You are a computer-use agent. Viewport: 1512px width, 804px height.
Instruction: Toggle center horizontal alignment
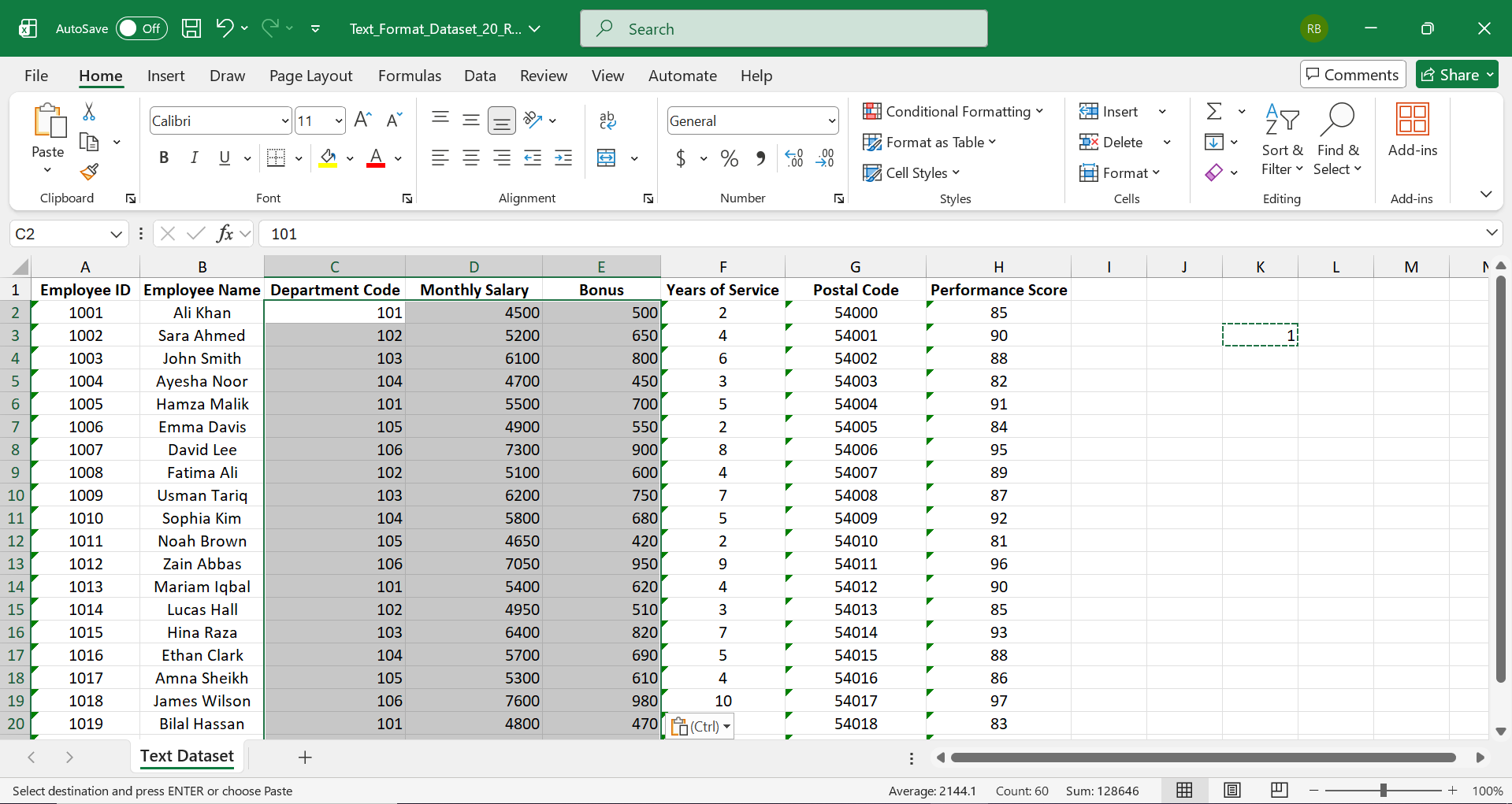[471, 158]
